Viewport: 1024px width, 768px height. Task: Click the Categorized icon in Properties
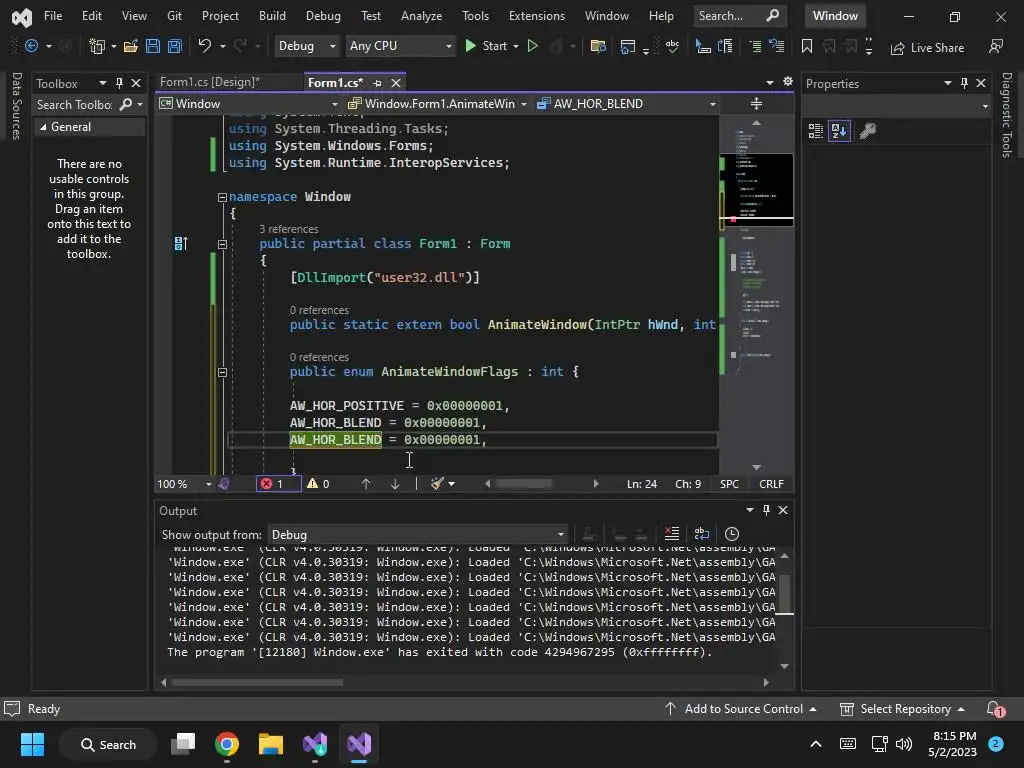tap(815, 131)
